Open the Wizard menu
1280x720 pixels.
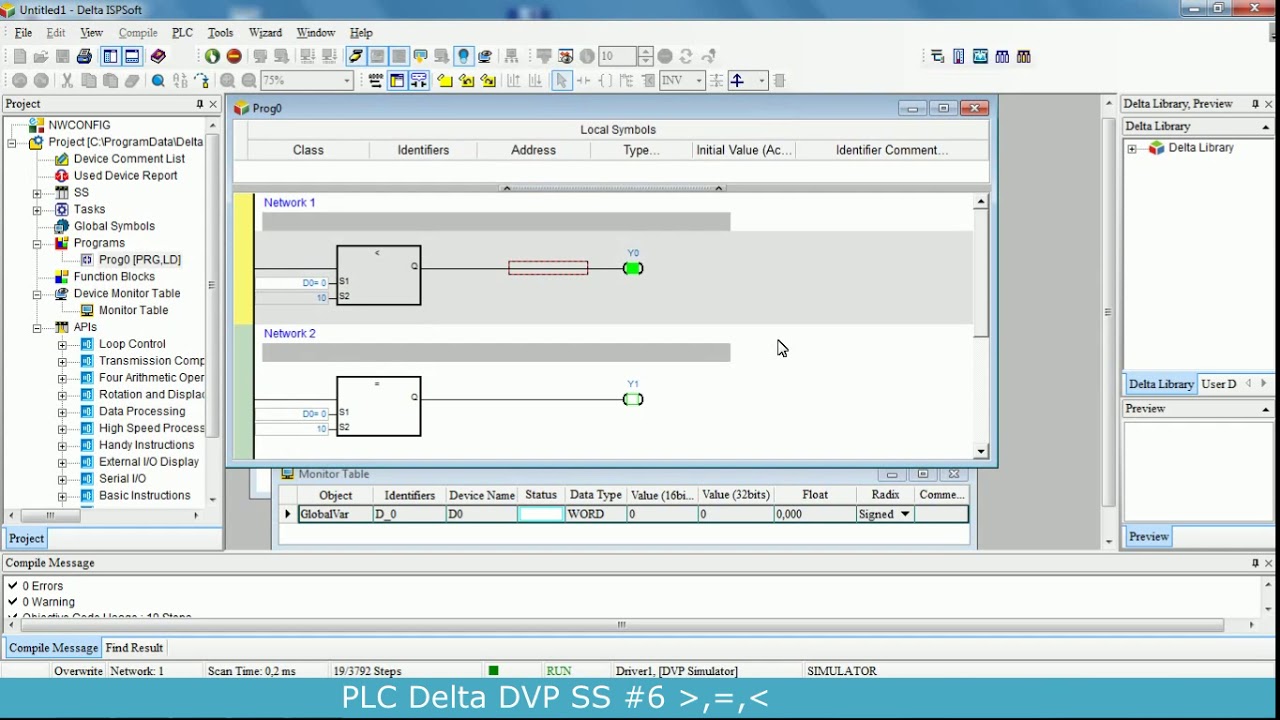[x=265, y=33]
